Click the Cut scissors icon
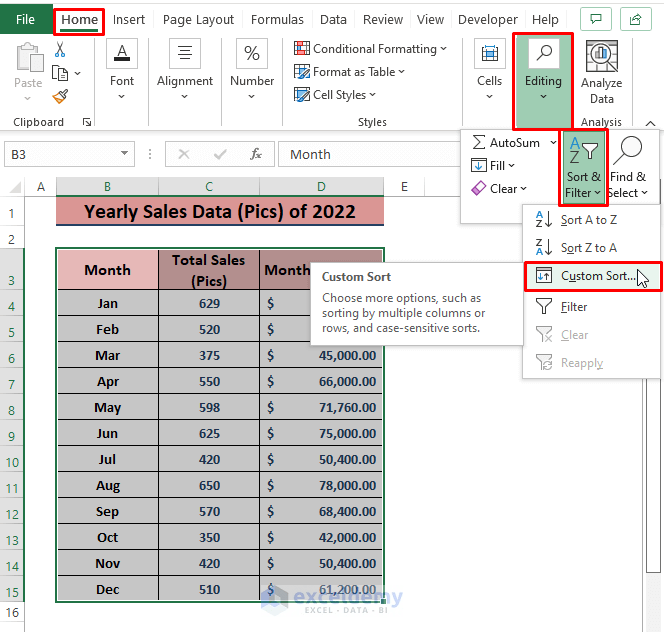 60,50
